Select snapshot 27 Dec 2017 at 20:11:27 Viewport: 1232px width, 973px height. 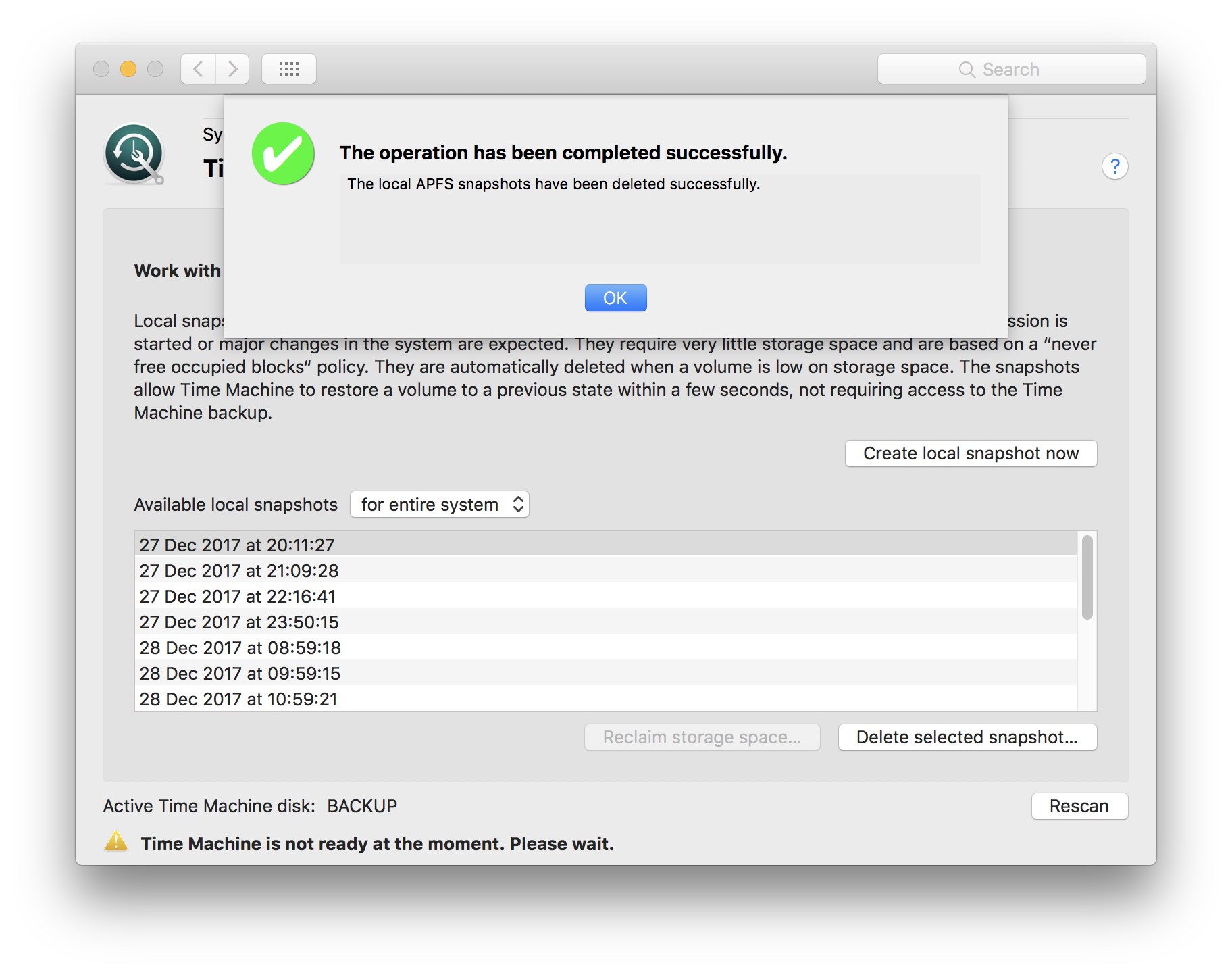[605, 545]
